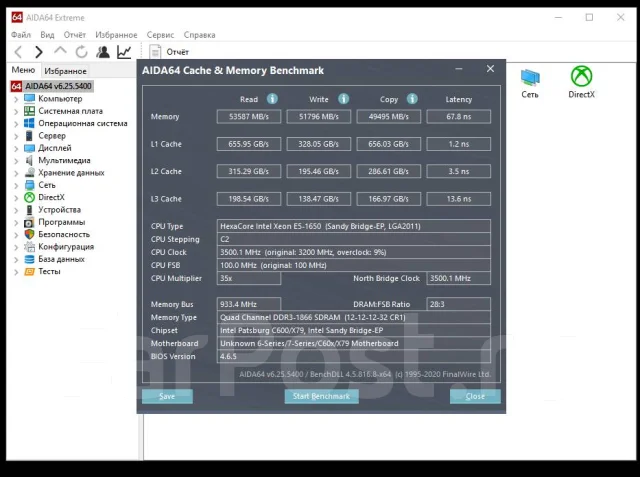Open the Вид menu
Screen dimensions: 640x477
47,35
